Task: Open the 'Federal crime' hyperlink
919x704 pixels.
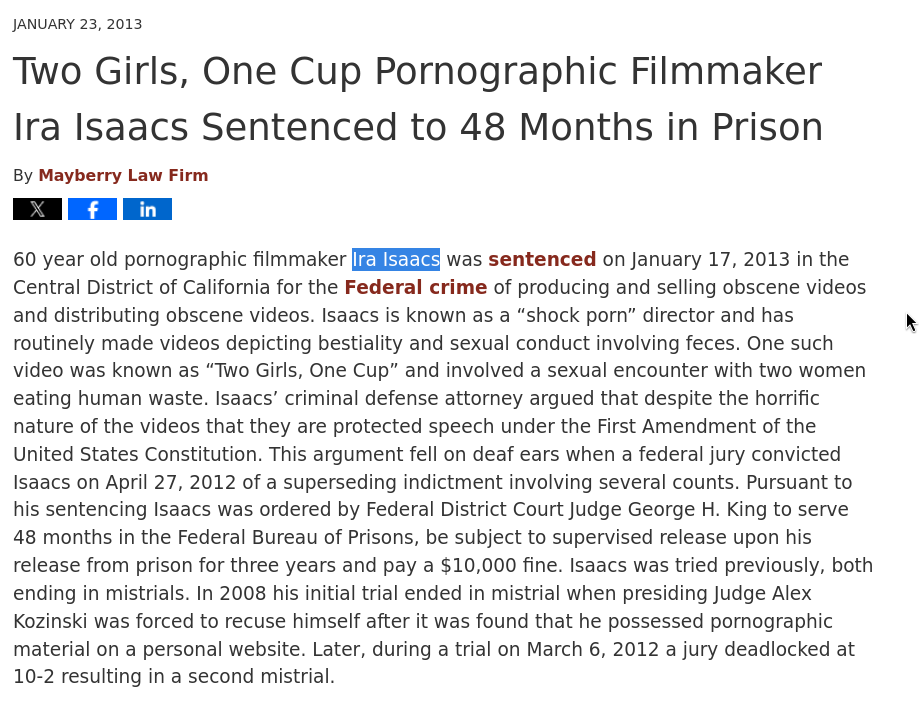Action: (416, 287)
